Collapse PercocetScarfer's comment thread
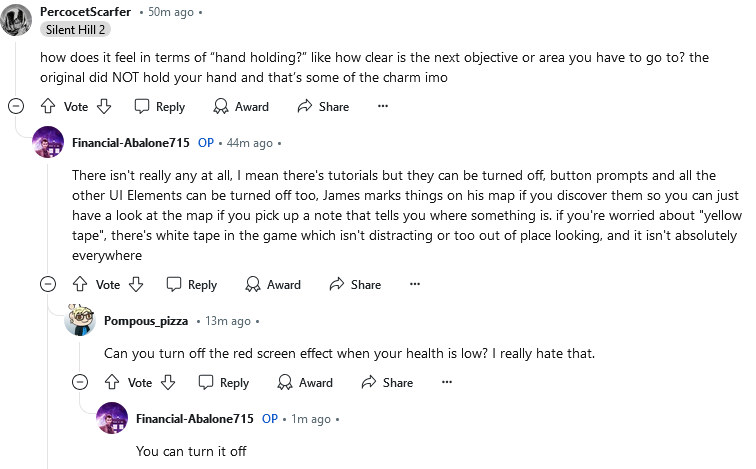 [x=16, y=106]
